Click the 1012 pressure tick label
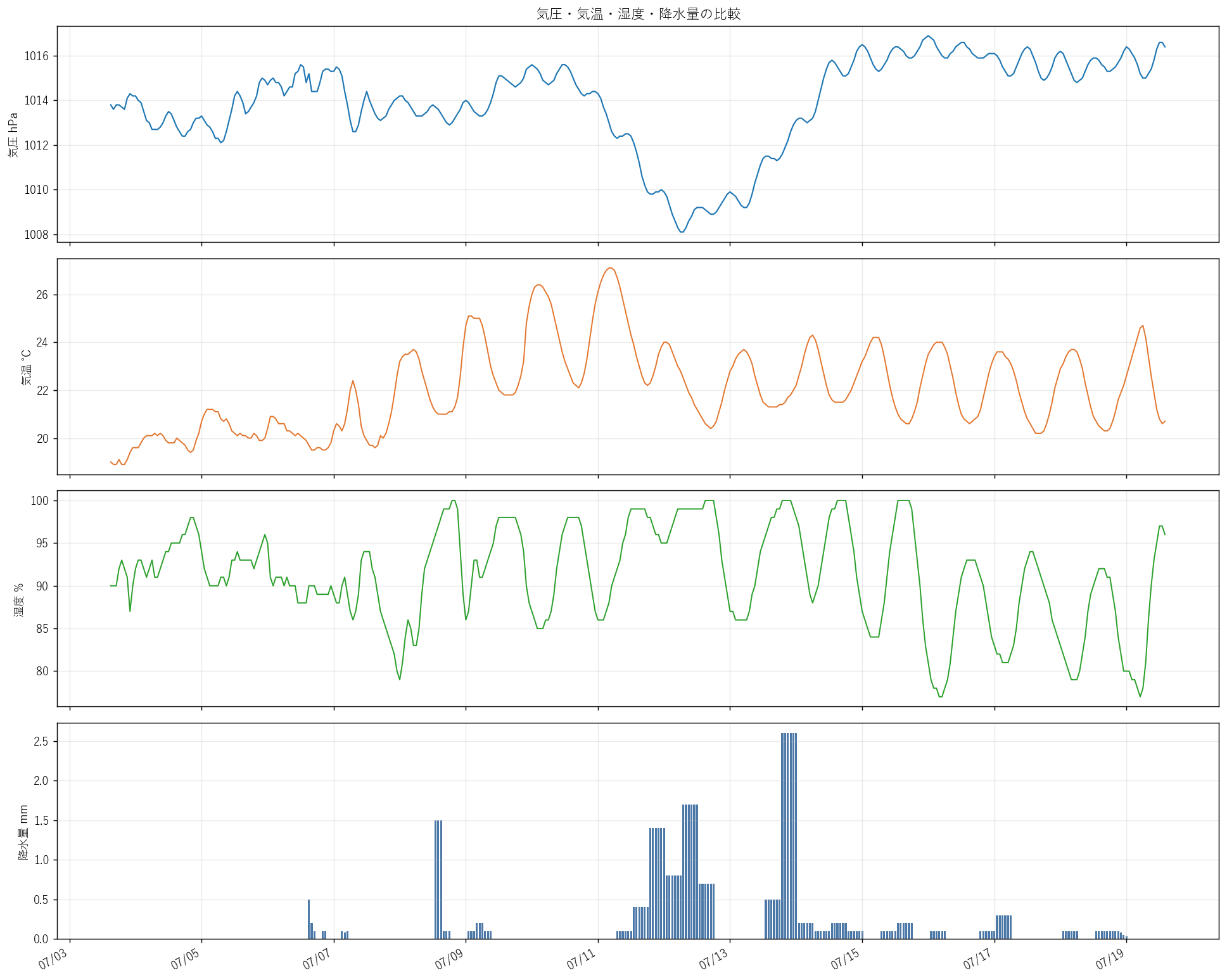 (37, 146)
